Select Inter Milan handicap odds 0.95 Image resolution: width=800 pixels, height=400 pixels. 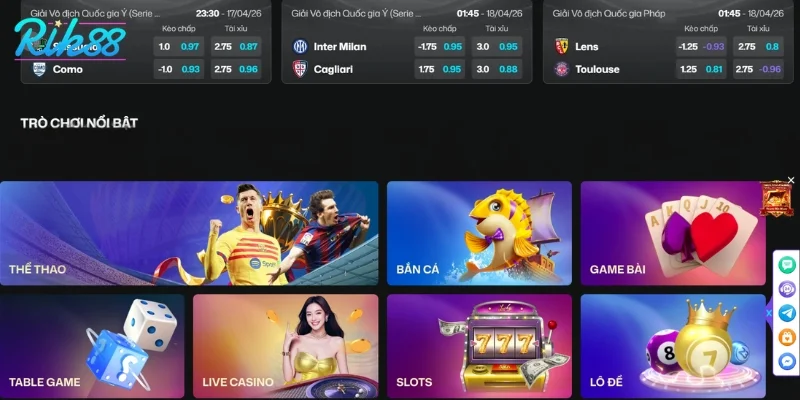tap(440, 46)
